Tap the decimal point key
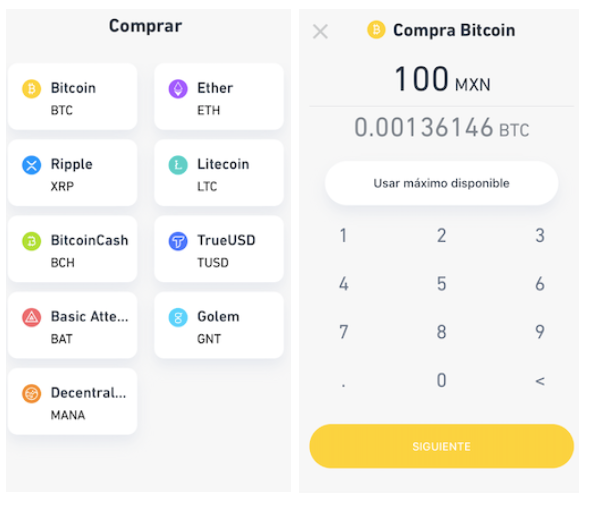This screenshot has height=506, width=597. [x=343, y=385]
